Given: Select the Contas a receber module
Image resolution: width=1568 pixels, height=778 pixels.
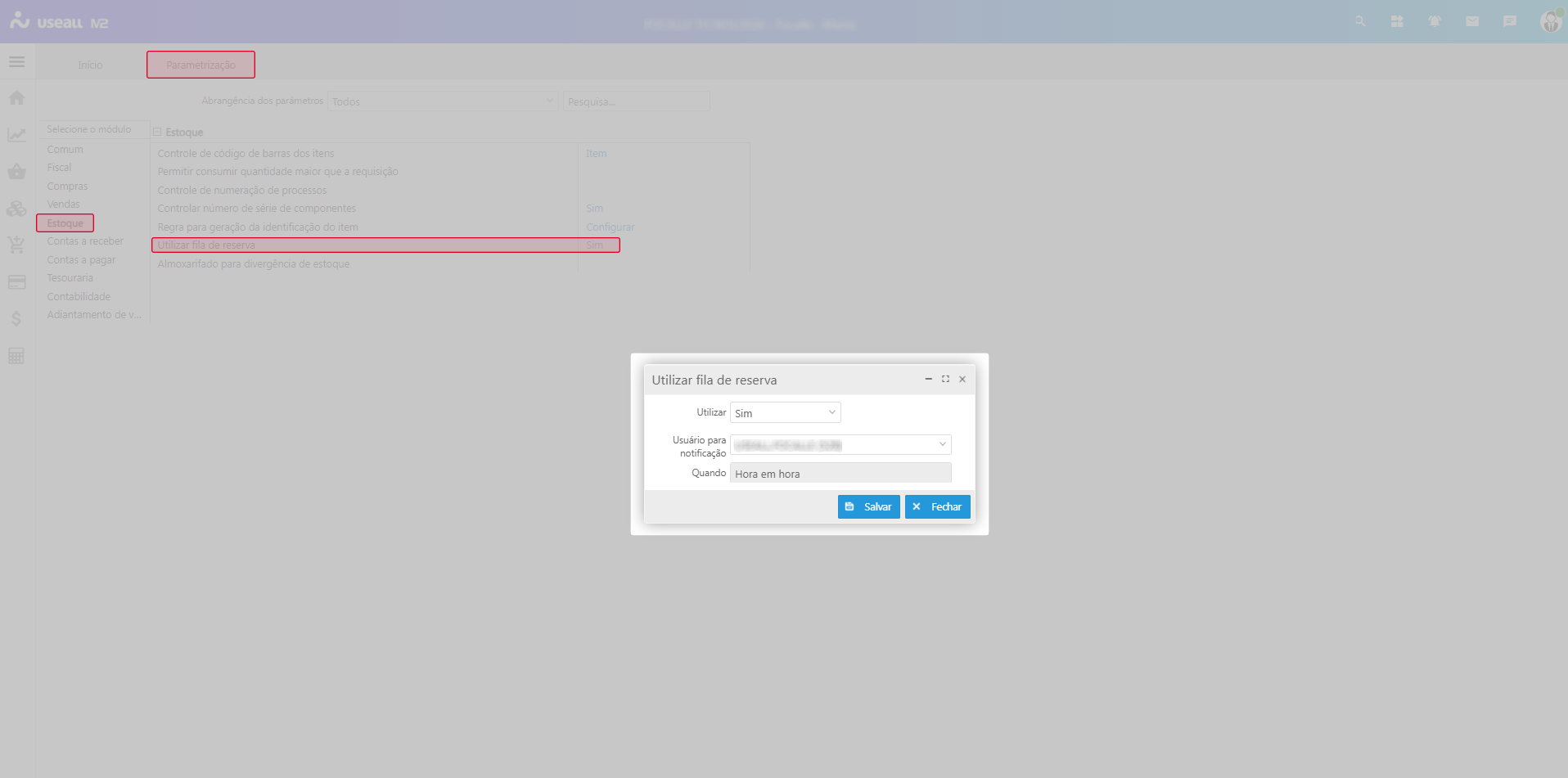Looking at the screenshot, I should point(85,241).
